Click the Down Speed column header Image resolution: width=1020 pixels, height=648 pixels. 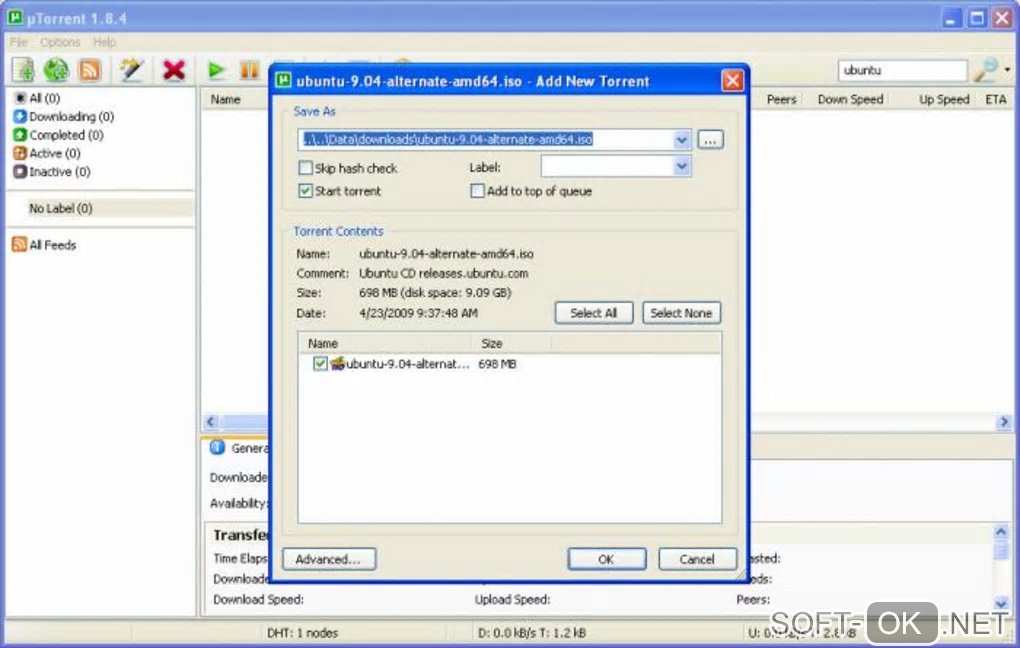[850, 100]
